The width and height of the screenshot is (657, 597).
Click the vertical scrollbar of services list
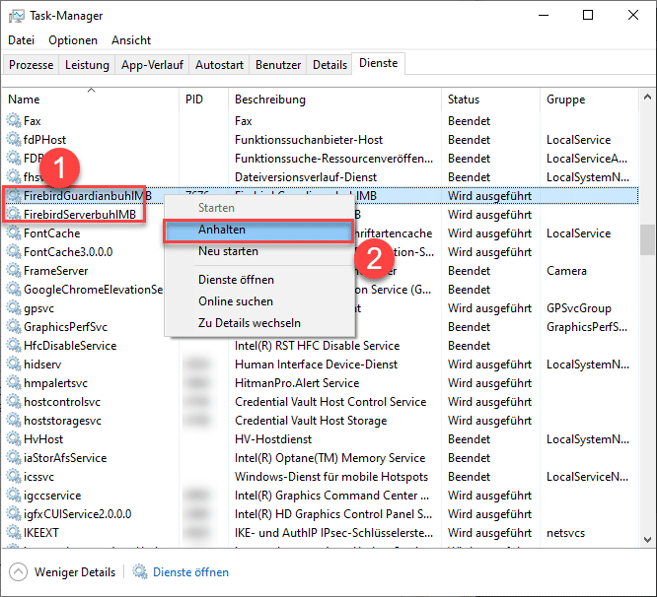coord(647,240)
